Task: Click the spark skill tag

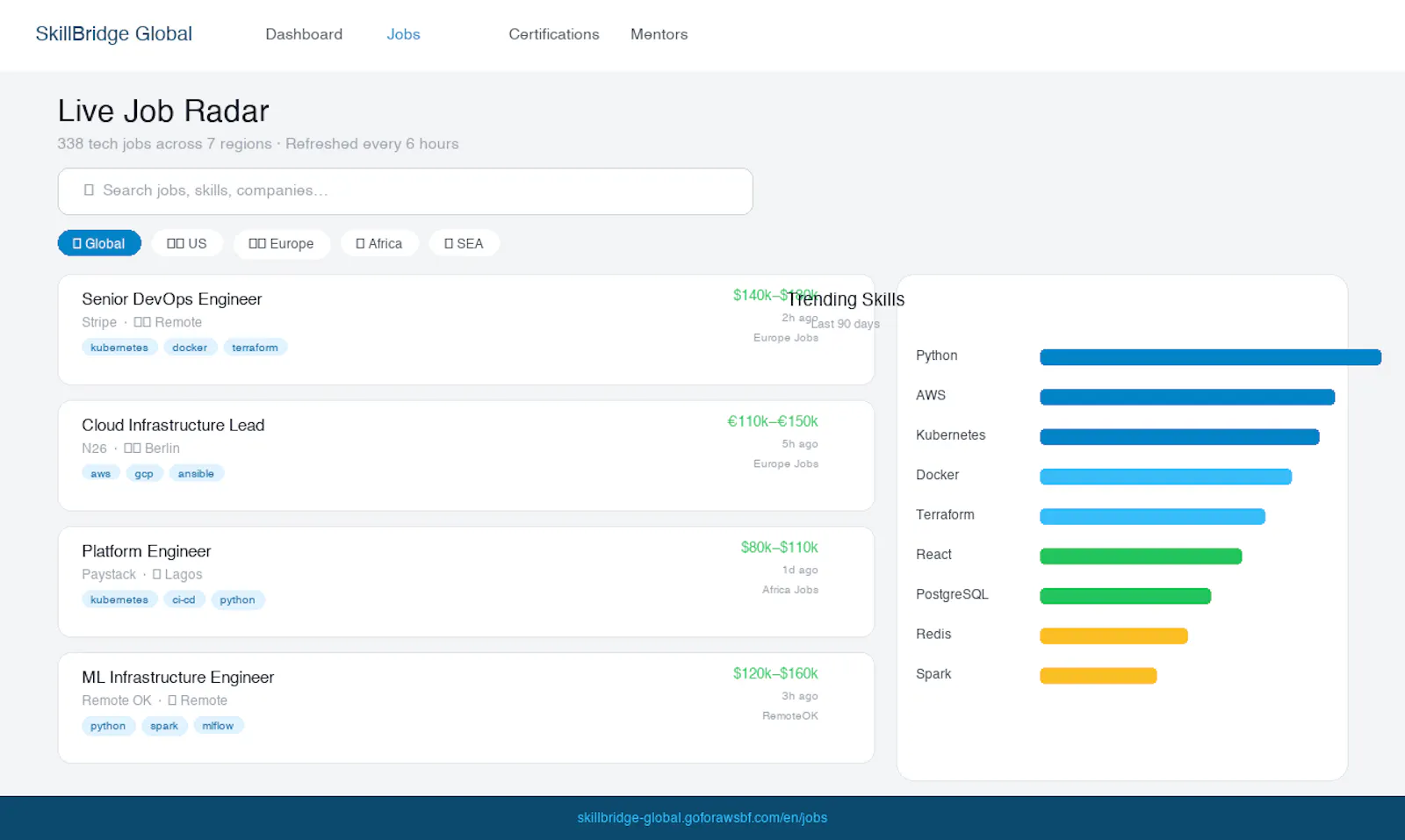Action: coord(164,726)
